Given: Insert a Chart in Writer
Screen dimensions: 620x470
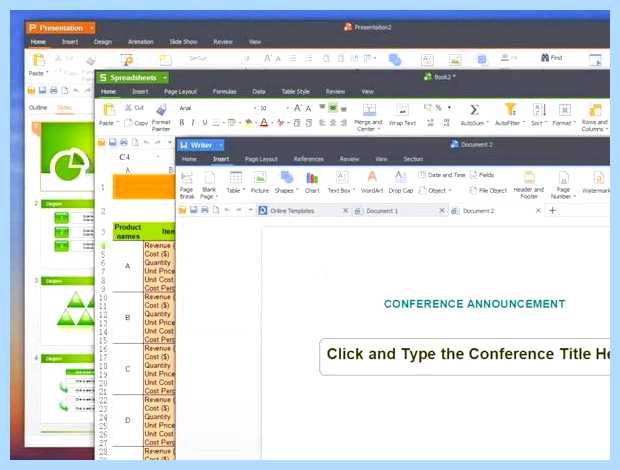Looking at the screenshot, I should (312, 182).
